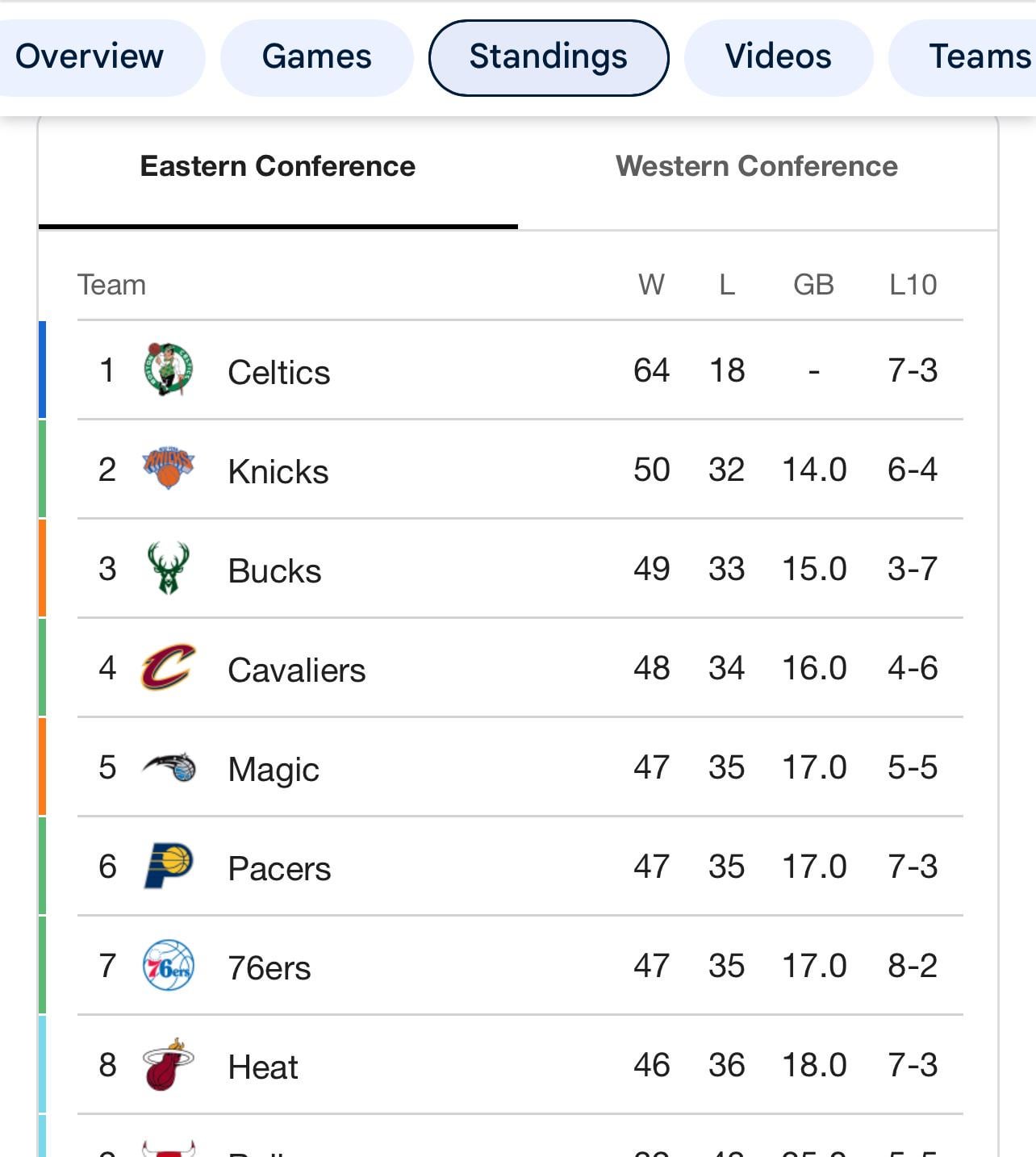The height and width of the screenshot is (1157, 1036).
Task: Open the Cavaliers team name link
Action: coord(296,670)
